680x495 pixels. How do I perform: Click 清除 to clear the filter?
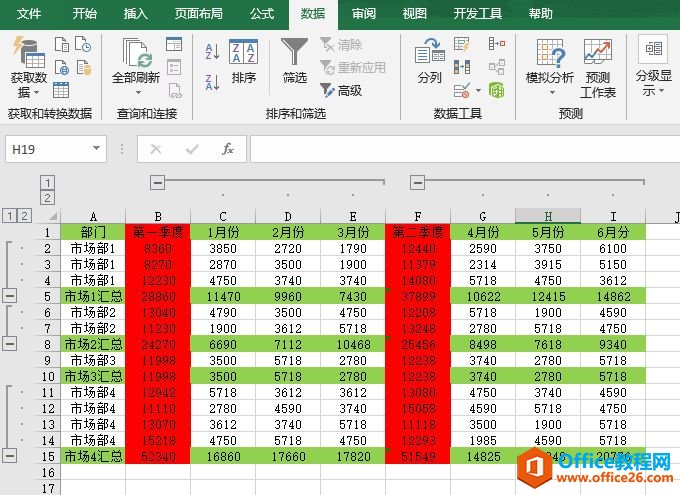tap(341, 44)
